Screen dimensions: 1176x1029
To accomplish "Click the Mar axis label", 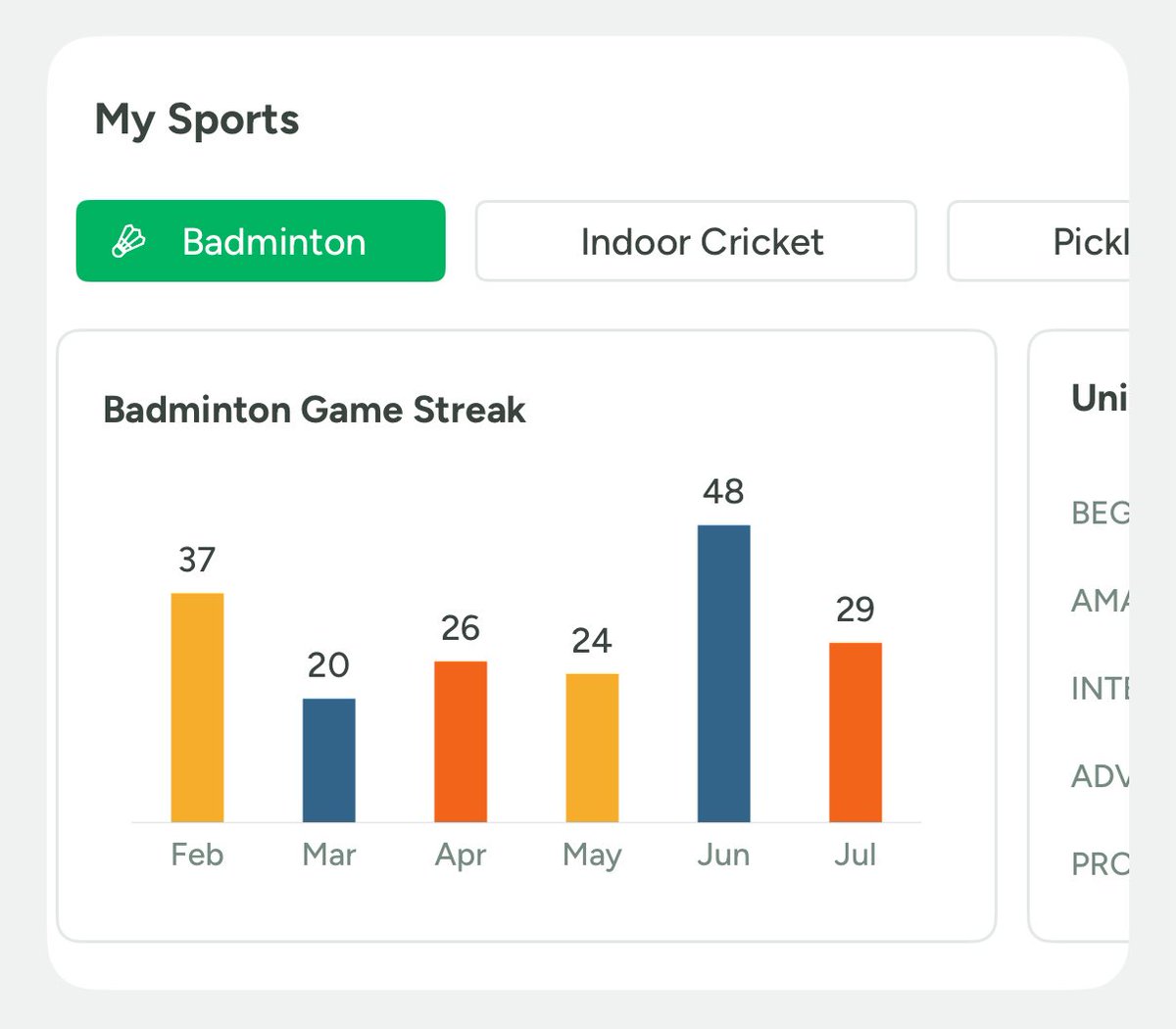I will pos(329,855).
